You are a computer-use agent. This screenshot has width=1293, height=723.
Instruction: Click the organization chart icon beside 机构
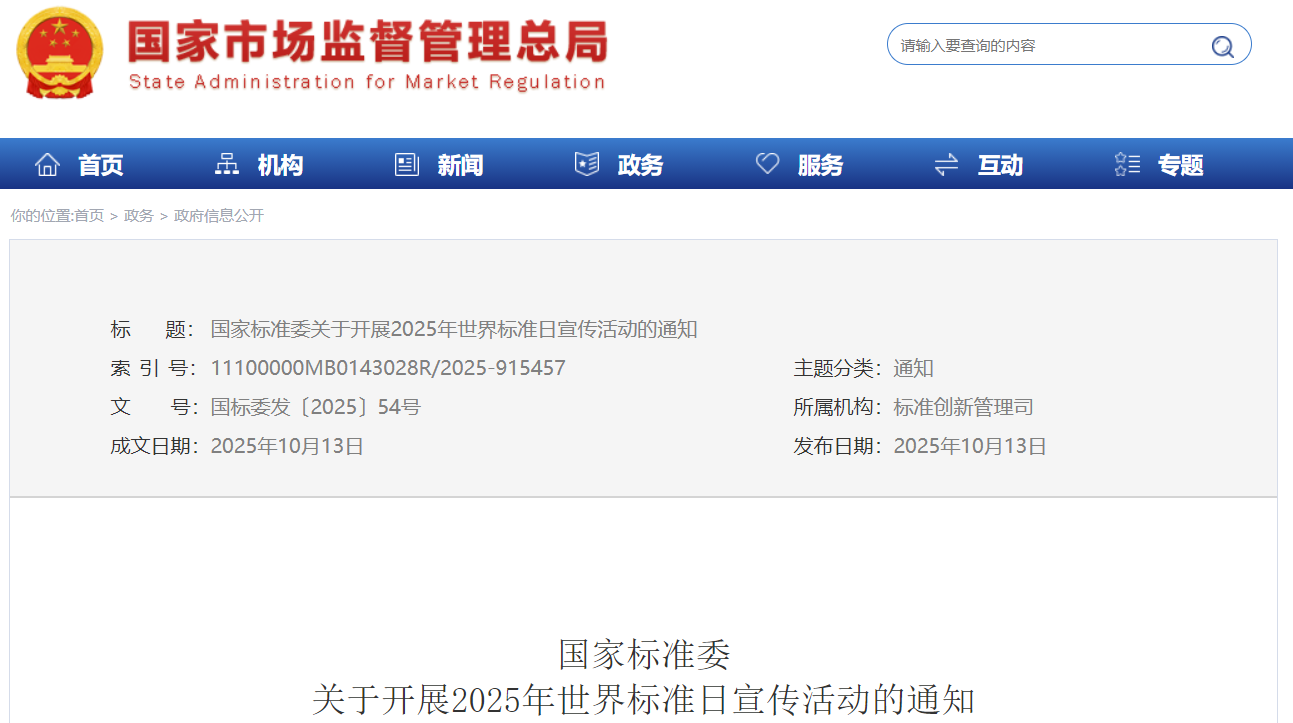coord(227,165)
